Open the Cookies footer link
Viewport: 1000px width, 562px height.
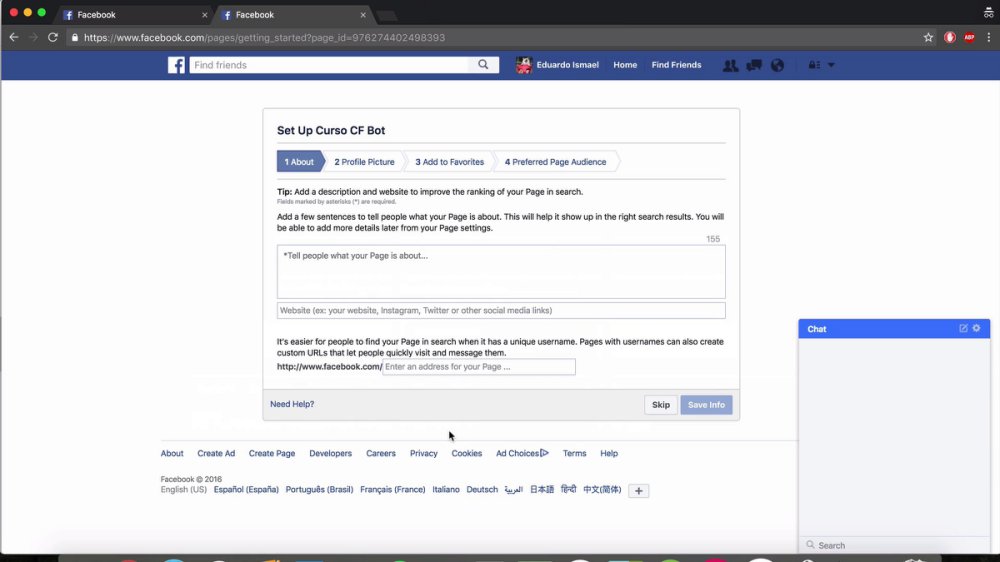pos(467,454)
